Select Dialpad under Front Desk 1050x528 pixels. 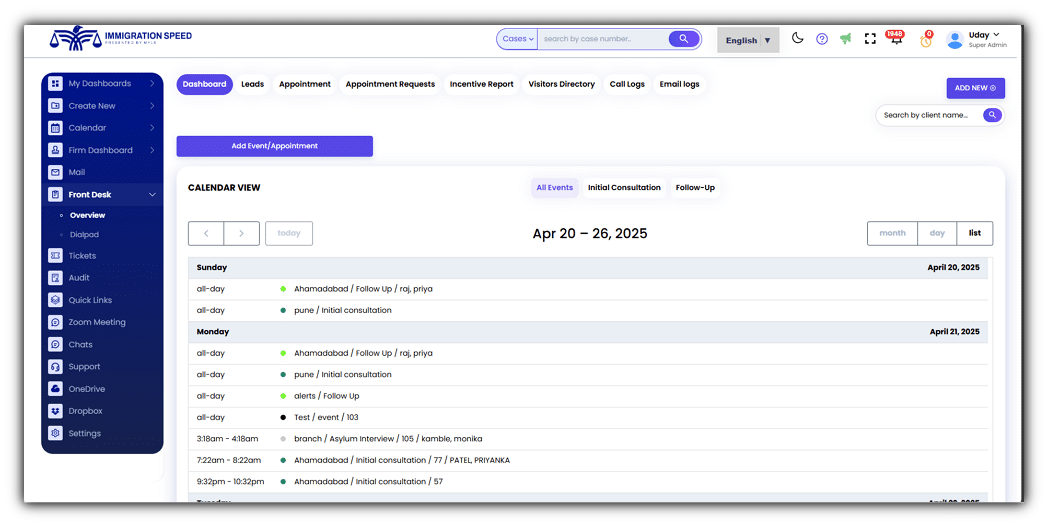pyautogui.click(x=84, y=235)
